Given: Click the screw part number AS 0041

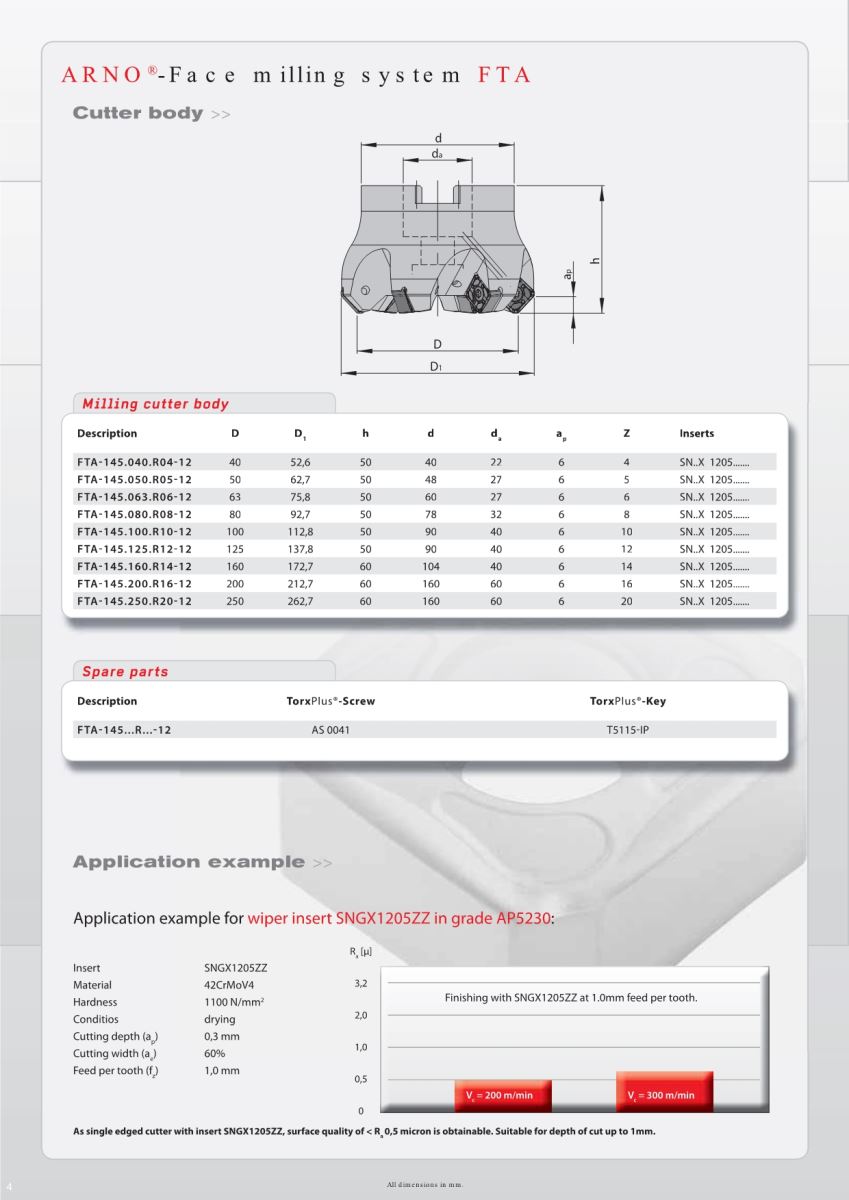Looking at the screenshot, I should coord(330,730).
